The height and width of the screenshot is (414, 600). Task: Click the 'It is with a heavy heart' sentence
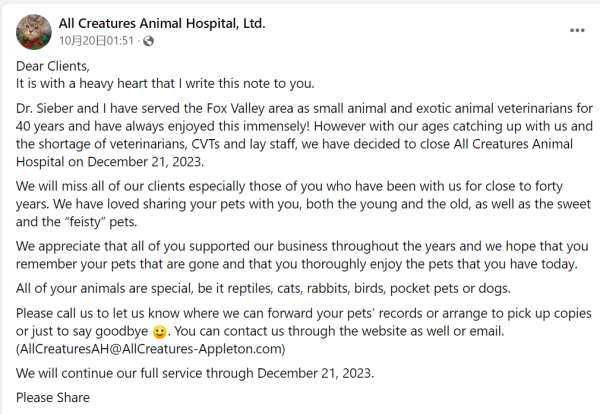[x=165, y=83]
